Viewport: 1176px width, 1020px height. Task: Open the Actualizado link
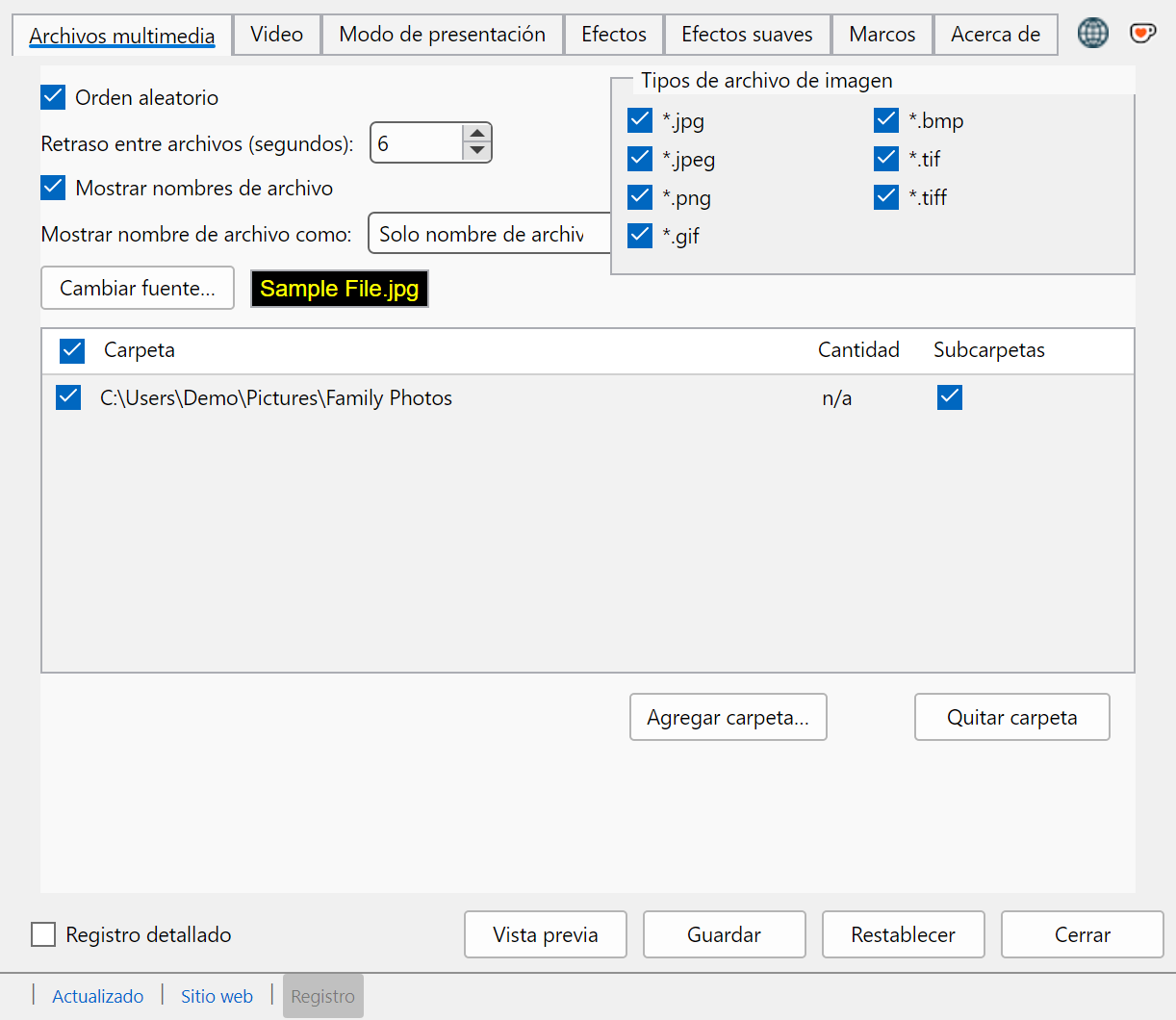point(98,996)
